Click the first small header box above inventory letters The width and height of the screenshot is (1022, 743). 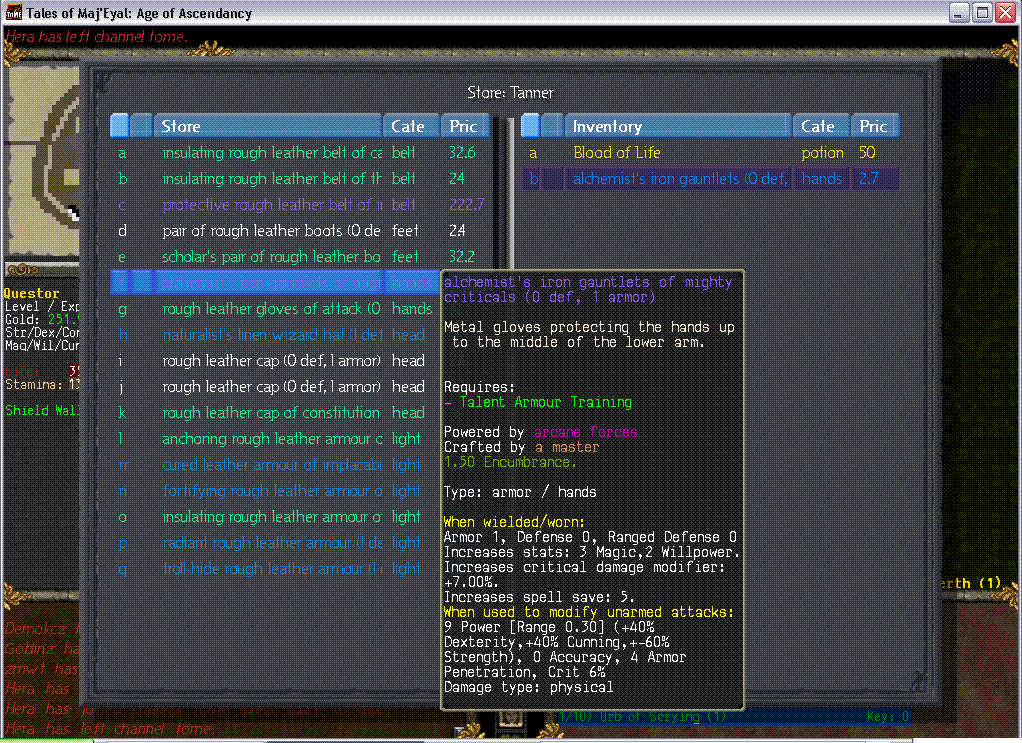click(x=531, y=126)
